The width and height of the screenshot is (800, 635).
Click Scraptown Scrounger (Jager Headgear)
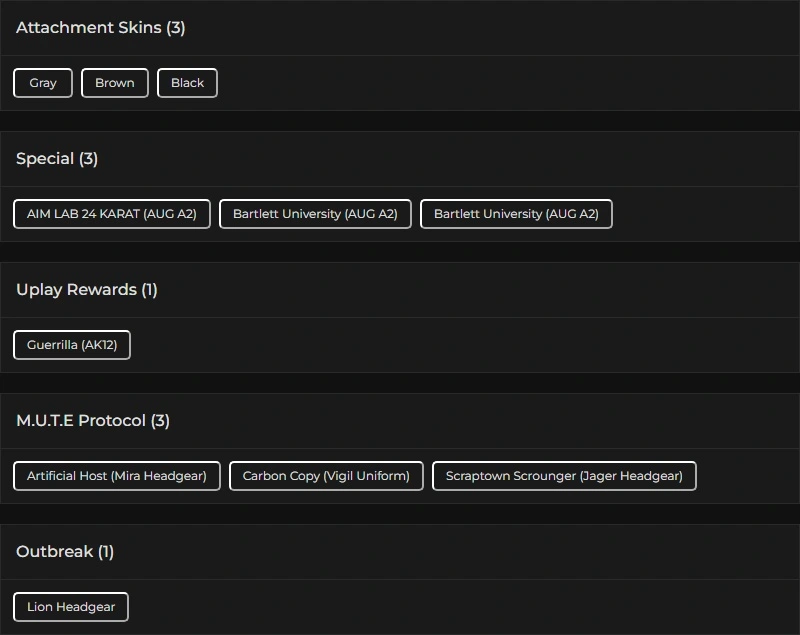[x=564, y=476]
